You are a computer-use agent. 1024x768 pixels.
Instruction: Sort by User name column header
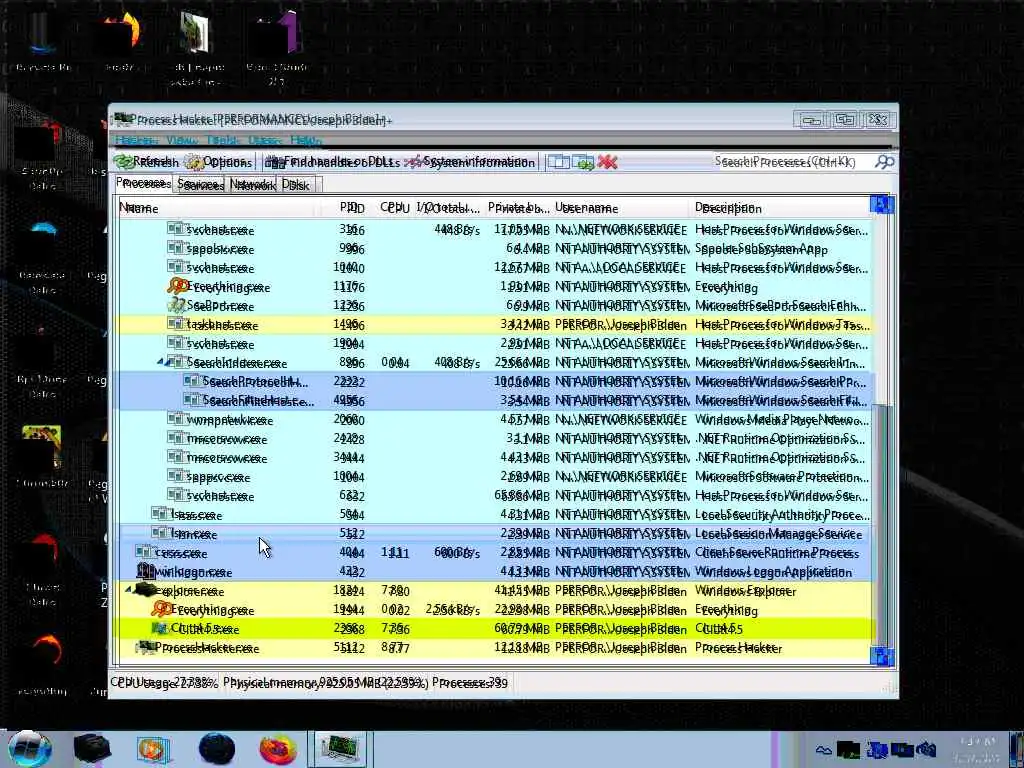coord(620,208)
